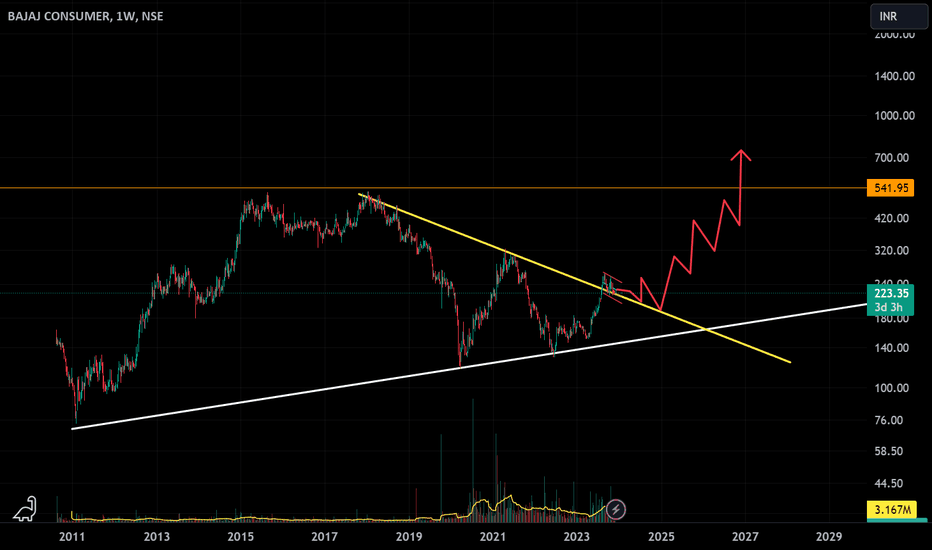
Task: Click the 76.00 price scale label
Action: (889, 420)
